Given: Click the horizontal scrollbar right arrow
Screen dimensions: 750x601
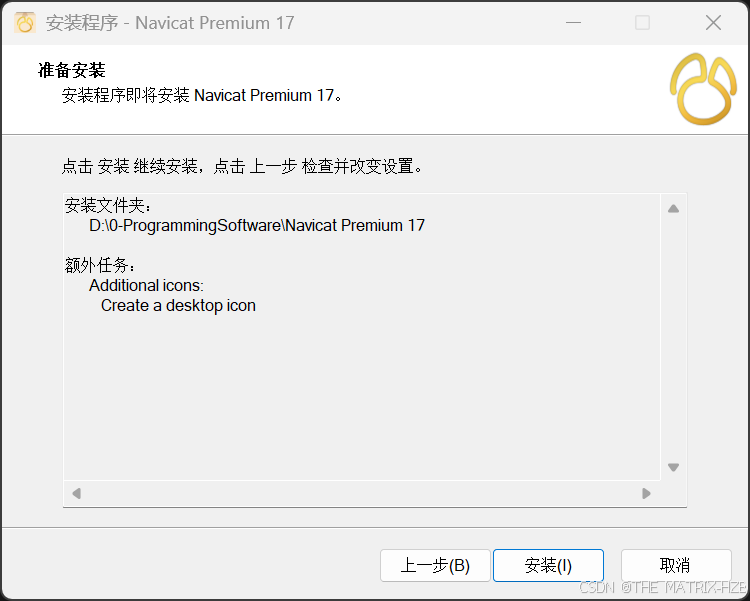Looking at the screenshot, I should point(646,493).
